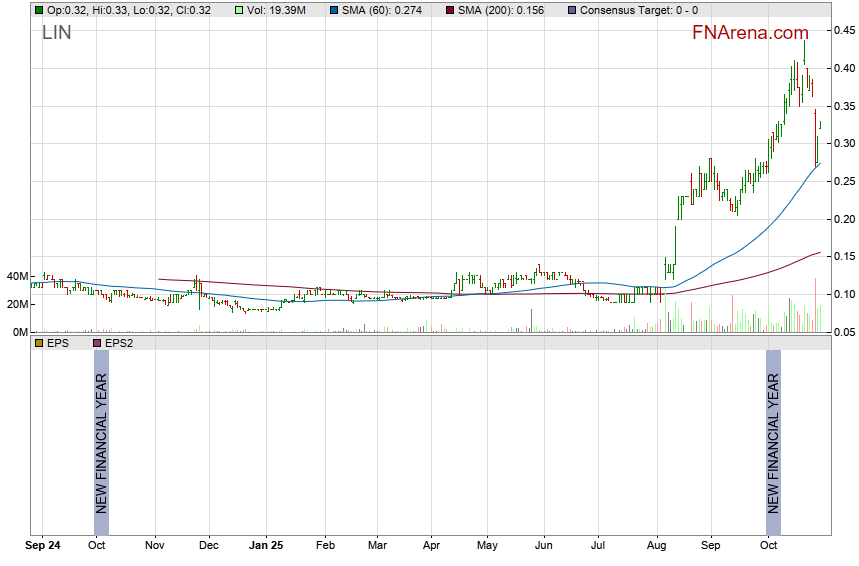Image resolution: width=859 pixels, height=566 pixels.
Task: Click the Jan 25 date axis label
Action: click(266, 546)
